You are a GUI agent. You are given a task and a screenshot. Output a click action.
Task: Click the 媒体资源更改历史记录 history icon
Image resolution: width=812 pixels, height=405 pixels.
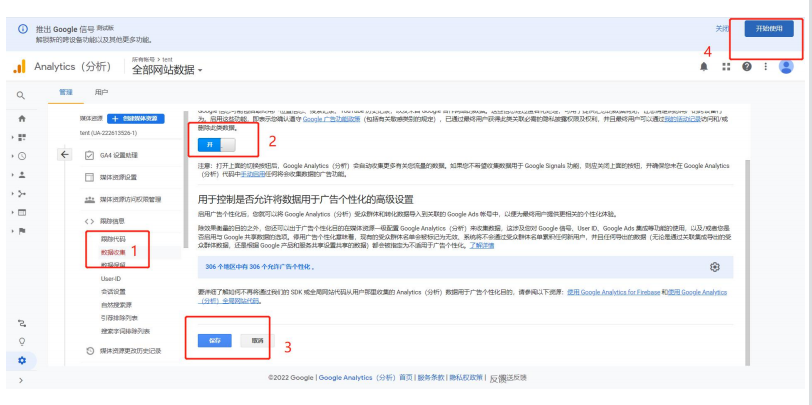(x=90, y=351)
